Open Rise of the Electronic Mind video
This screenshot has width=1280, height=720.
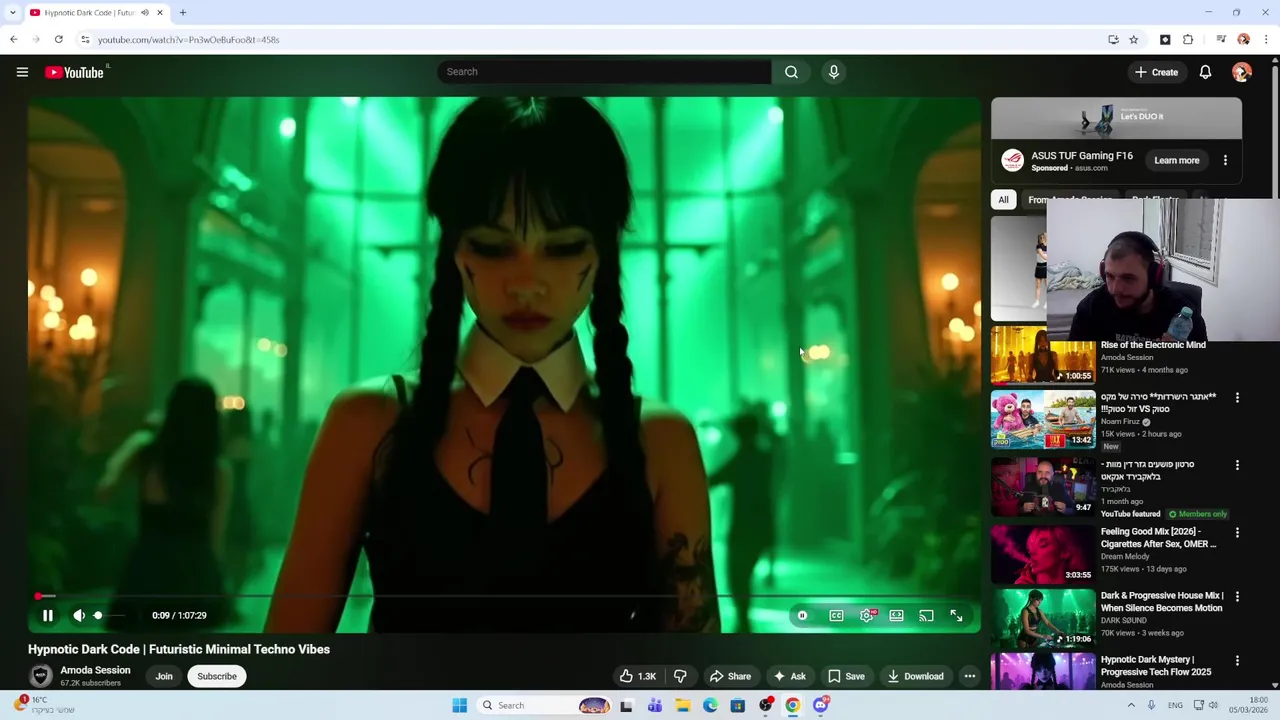click(1153, 345)
